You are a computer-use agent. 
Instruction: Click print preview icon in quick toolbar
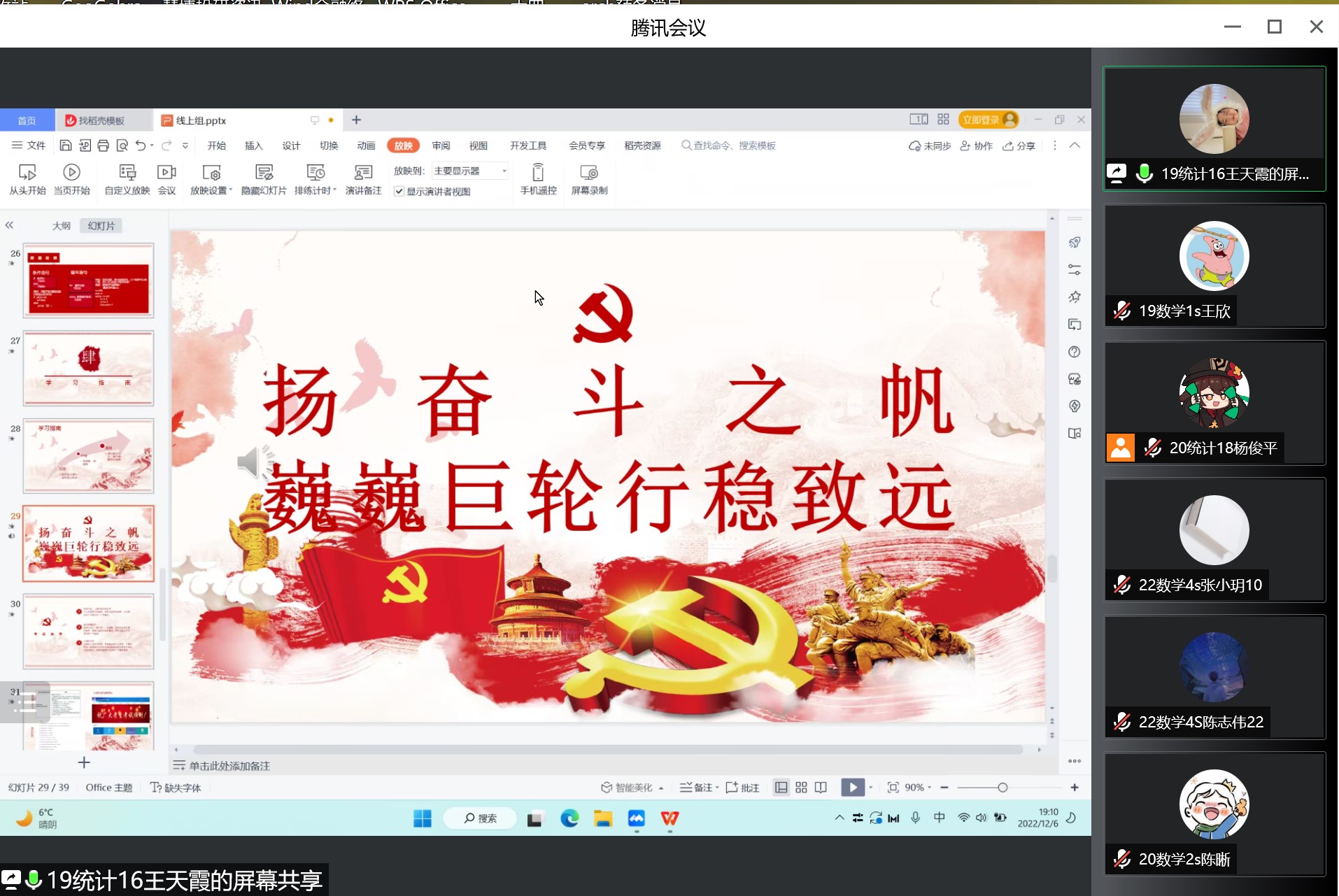tap(122, 145)
